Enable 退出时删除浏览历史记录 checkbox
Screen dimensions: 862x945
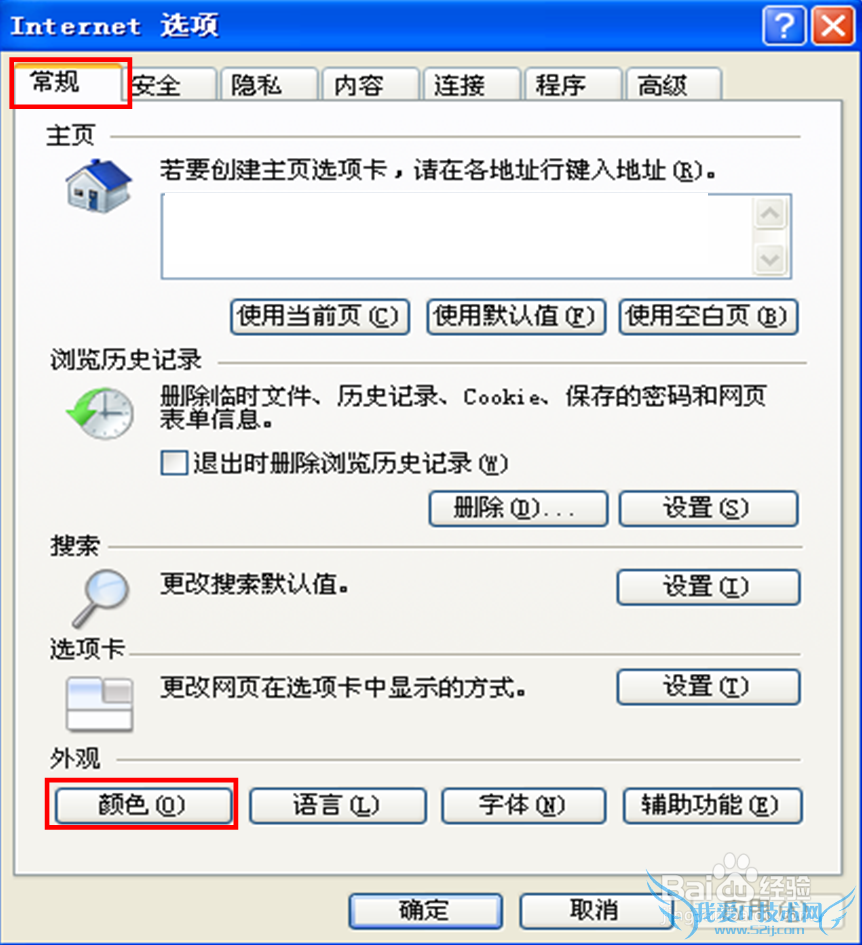point(174,463)
